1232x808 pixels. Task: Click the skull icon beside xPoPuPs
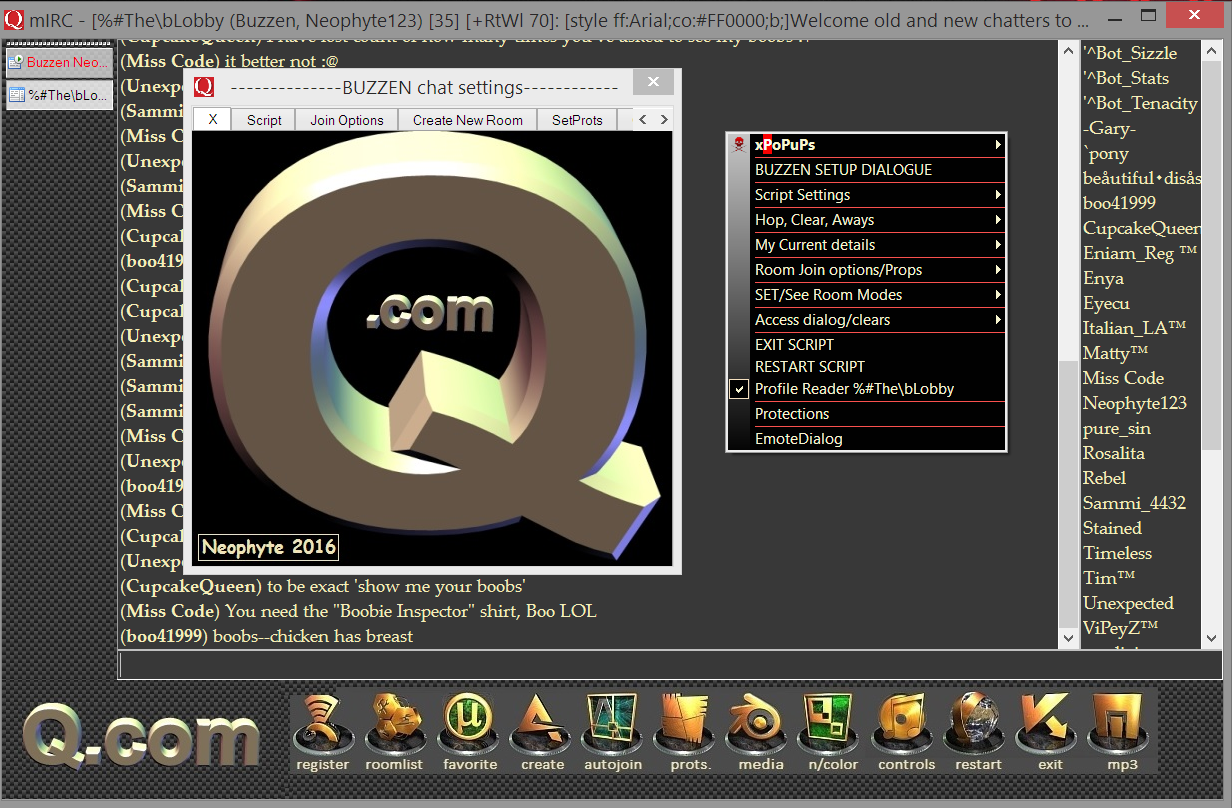(739, 145)
